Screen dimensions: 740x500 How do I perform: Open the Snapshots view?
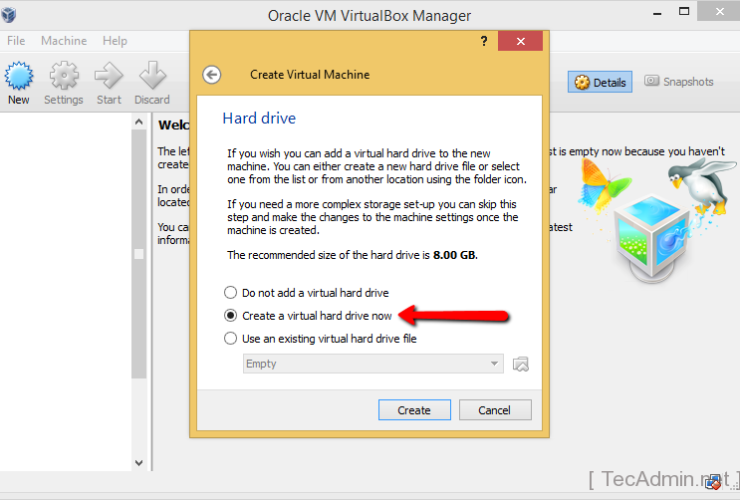pos(679,82)
